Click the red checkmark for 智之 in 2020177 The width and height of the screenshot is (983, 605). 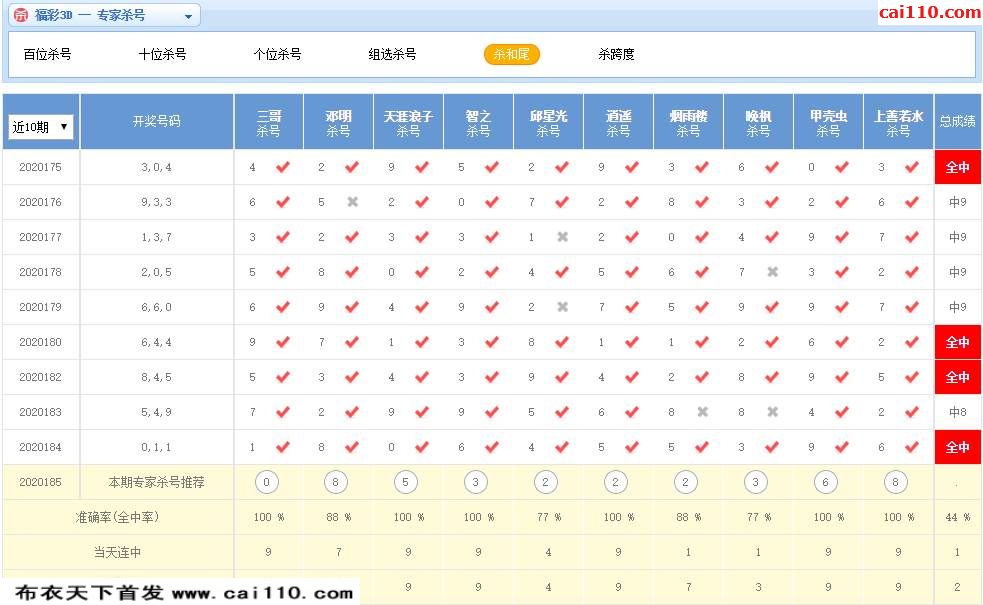click(x=492, y=237)
